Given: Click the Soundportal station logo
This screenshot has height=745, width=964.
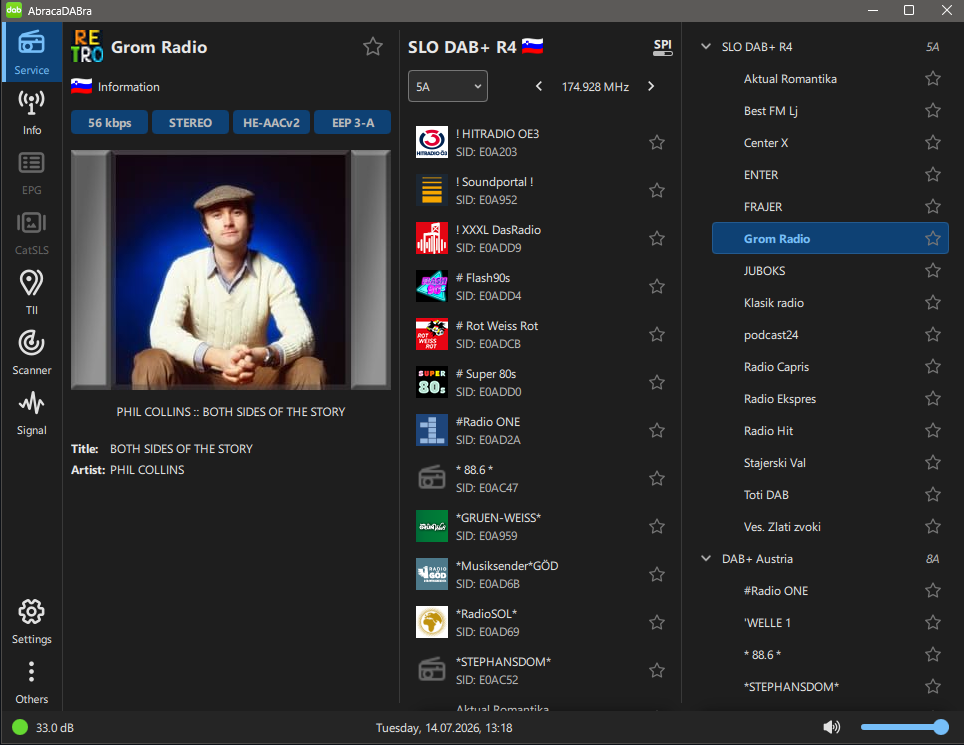Looking at the screenshot, I should click(432, 190).
